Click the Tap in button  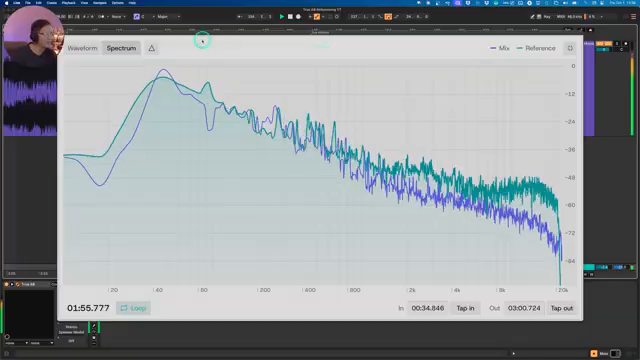(465, 308)
